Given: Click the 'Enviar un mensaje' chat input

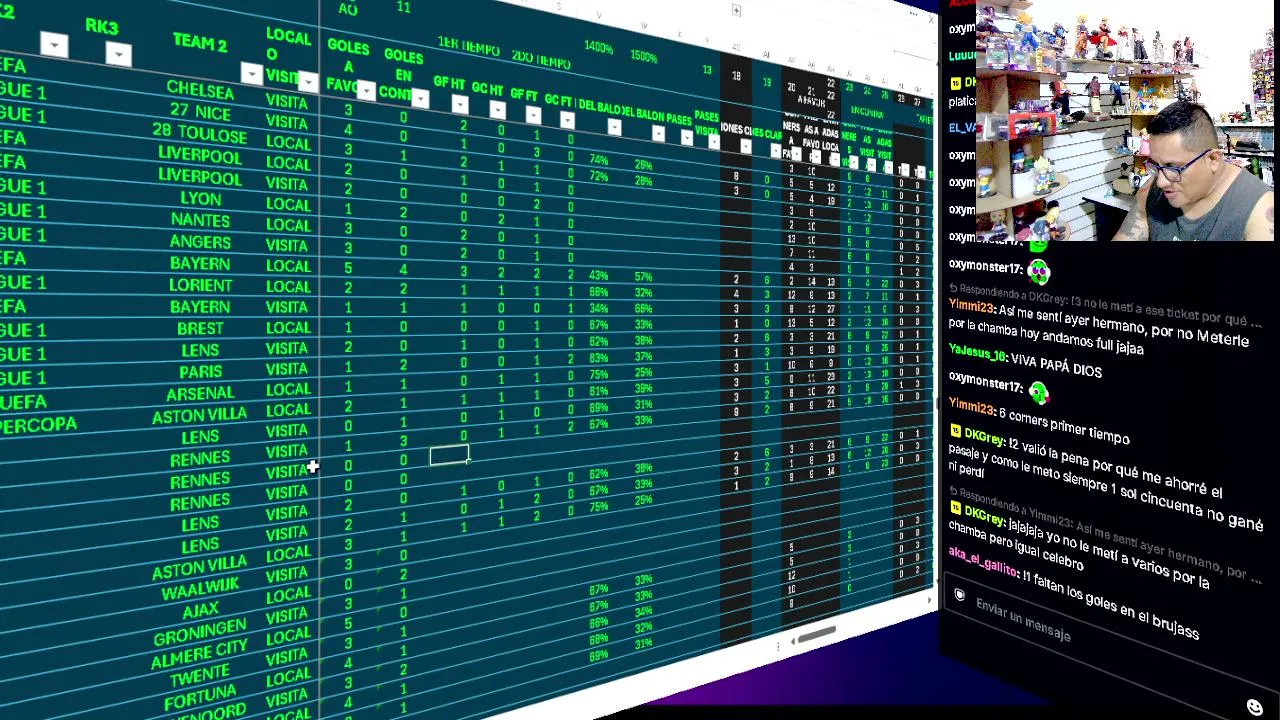Looking at the screenshot, I should (x=1023, y=621).
